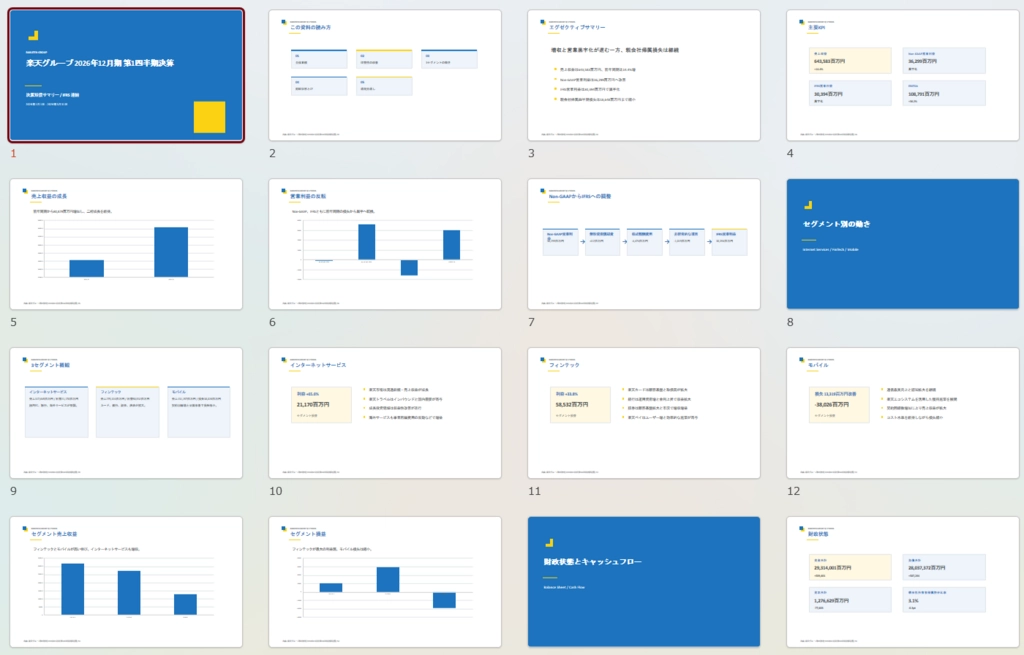The height and width of the screenshot is (655, 1024).
Task: Select blue section slide 15 財政状態とキャッシュフロー
Action: coord(644,582)
